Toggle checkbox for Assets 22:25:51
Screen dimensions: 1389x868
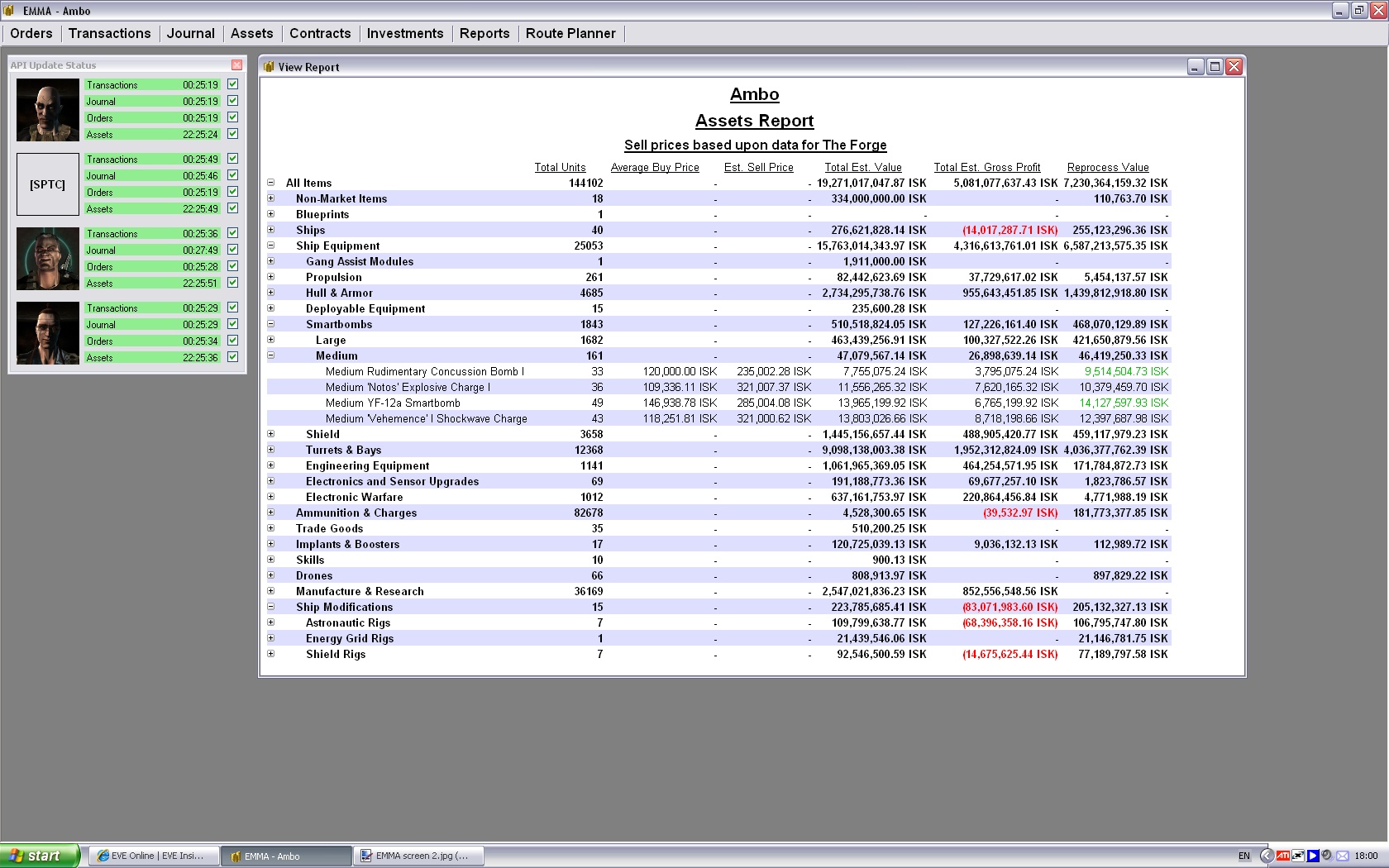coord(233,283)
